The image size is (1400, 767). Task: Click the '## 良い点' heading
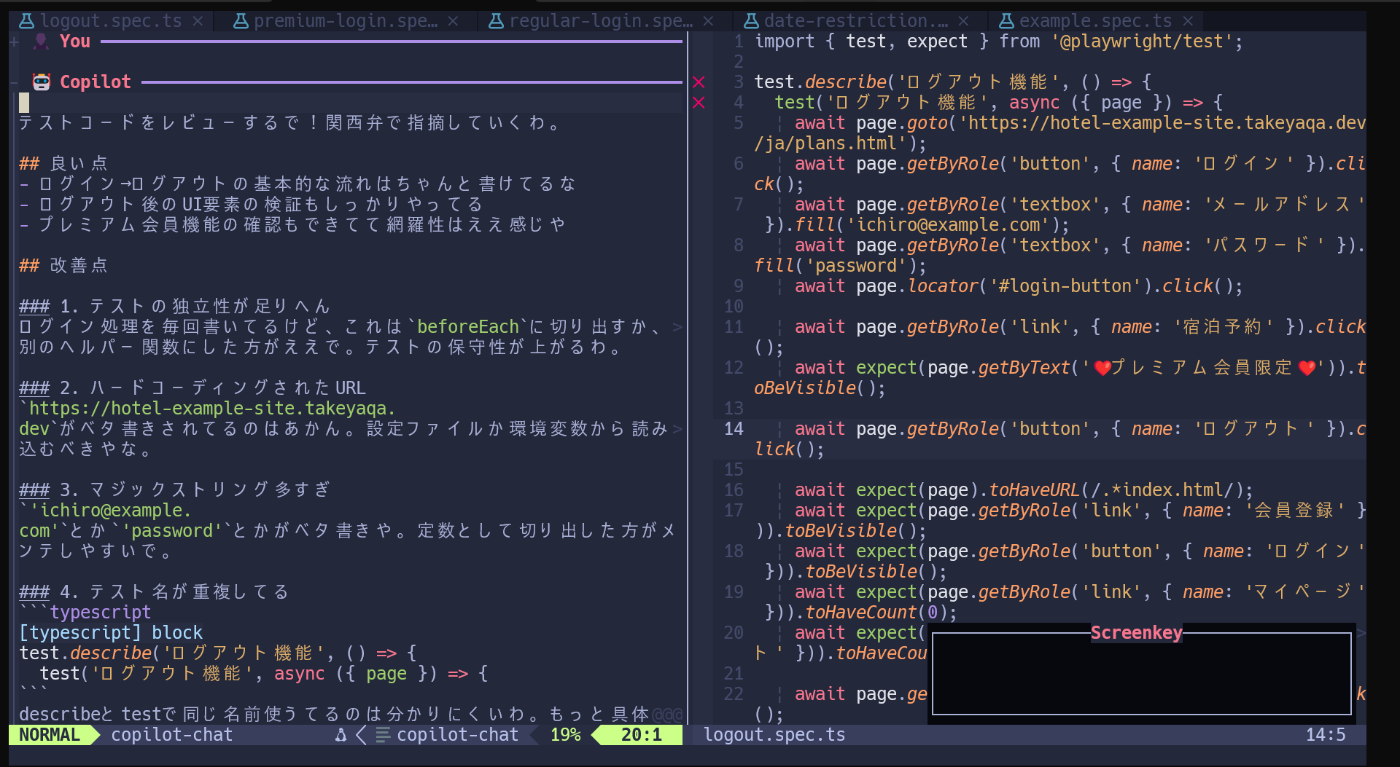[64, 163]
